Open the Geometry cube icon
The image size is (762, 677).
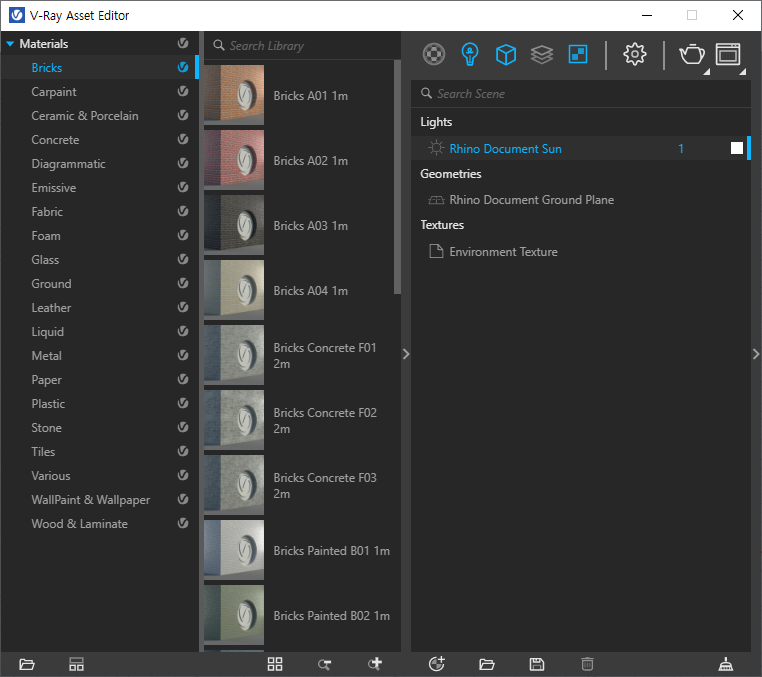[505, 54]
